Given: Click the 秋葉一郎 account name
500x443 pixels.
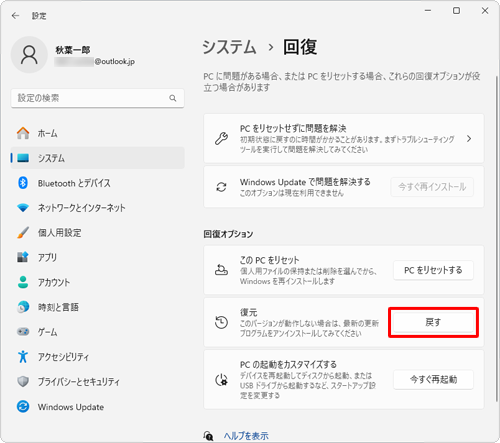Looking at the screenshot, I should 73,50.
